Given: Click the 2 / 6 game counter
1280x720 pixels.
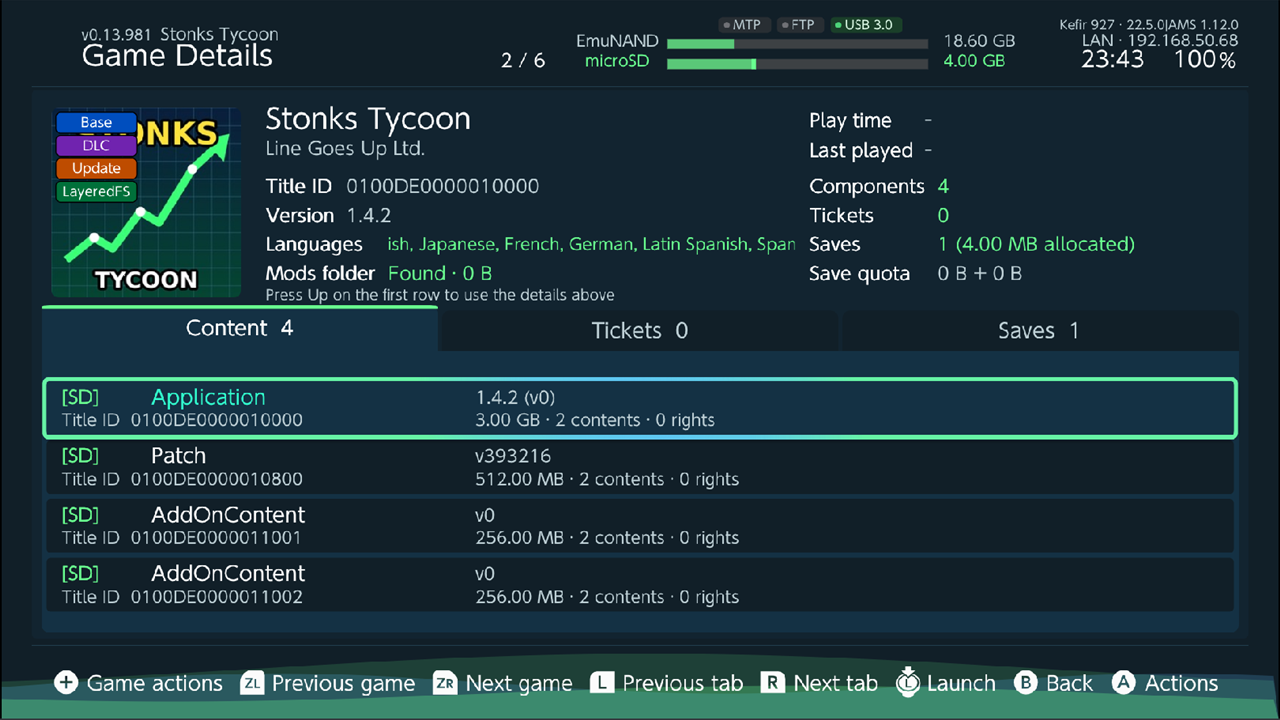Looking at the screenshot, I should [523, 61].
